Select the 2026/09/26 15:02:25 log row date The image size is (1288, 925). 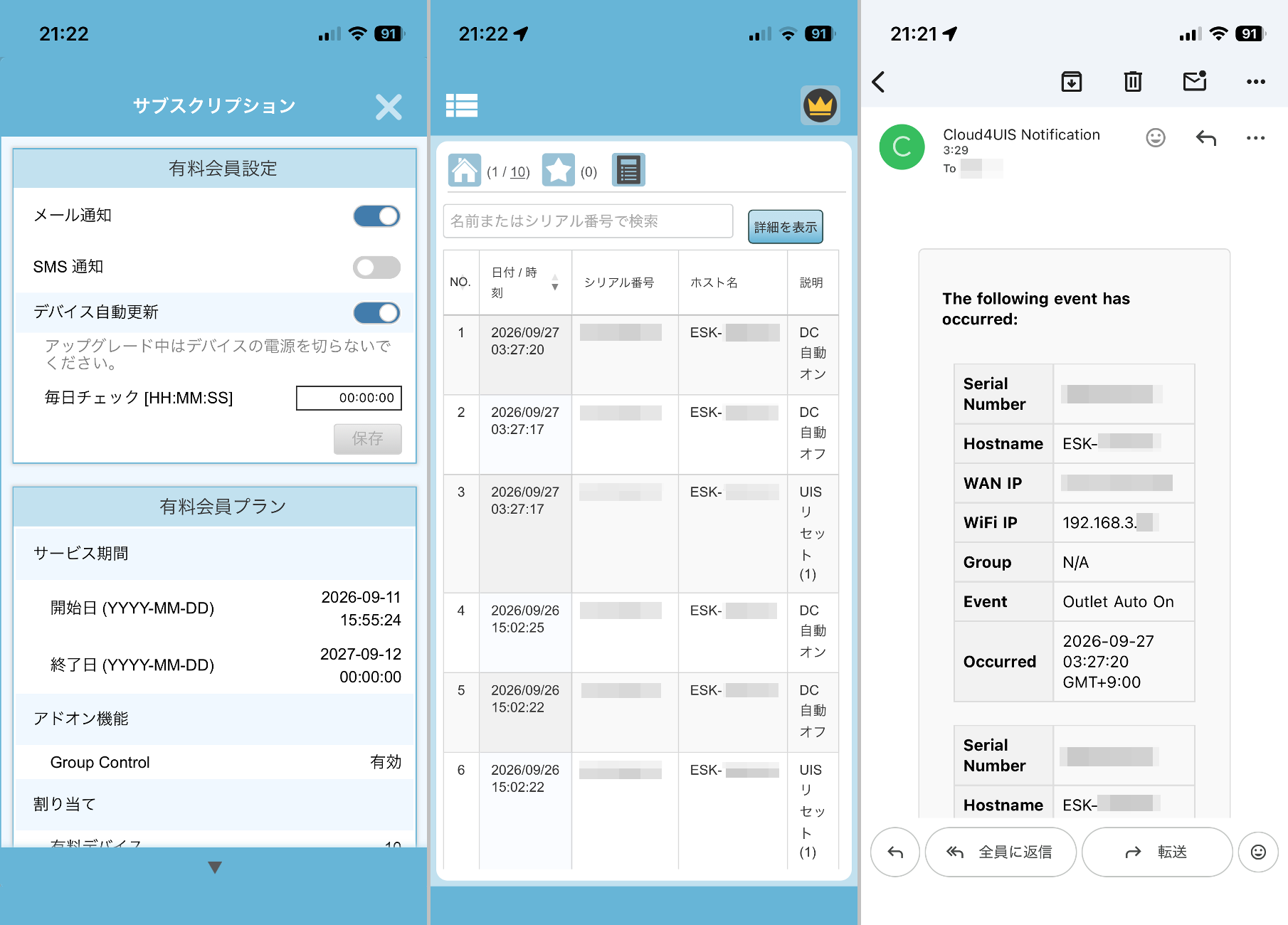525,619
